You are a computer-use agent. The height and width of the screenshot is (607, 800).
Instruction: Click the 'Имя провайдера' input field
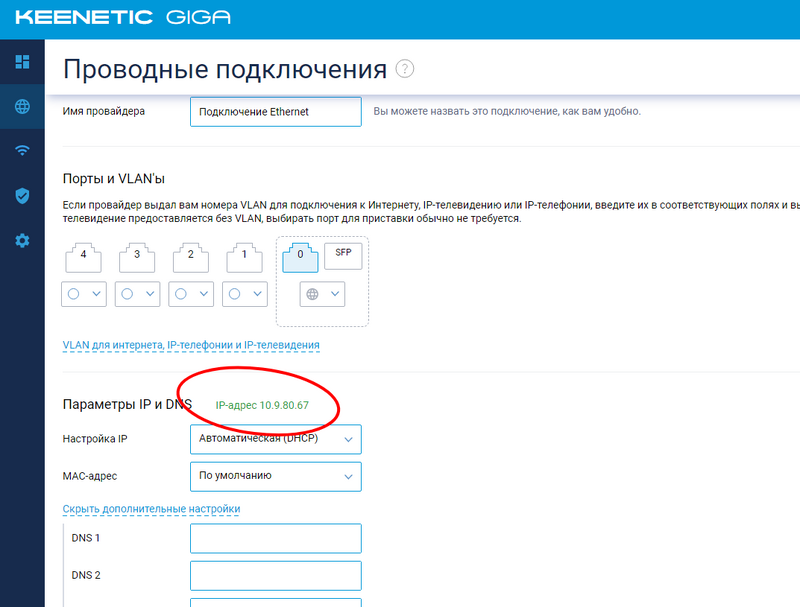click(x=275, y=112)
